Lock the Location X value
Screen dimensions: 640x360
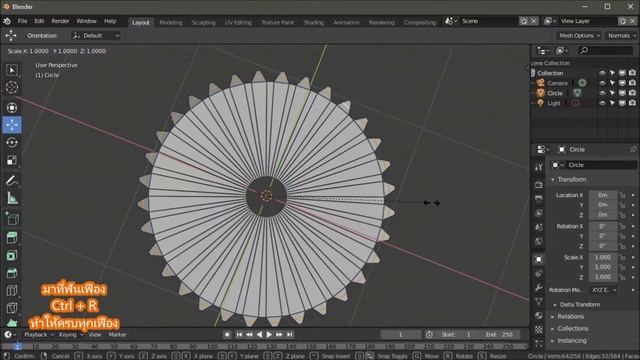pos(622,195)
